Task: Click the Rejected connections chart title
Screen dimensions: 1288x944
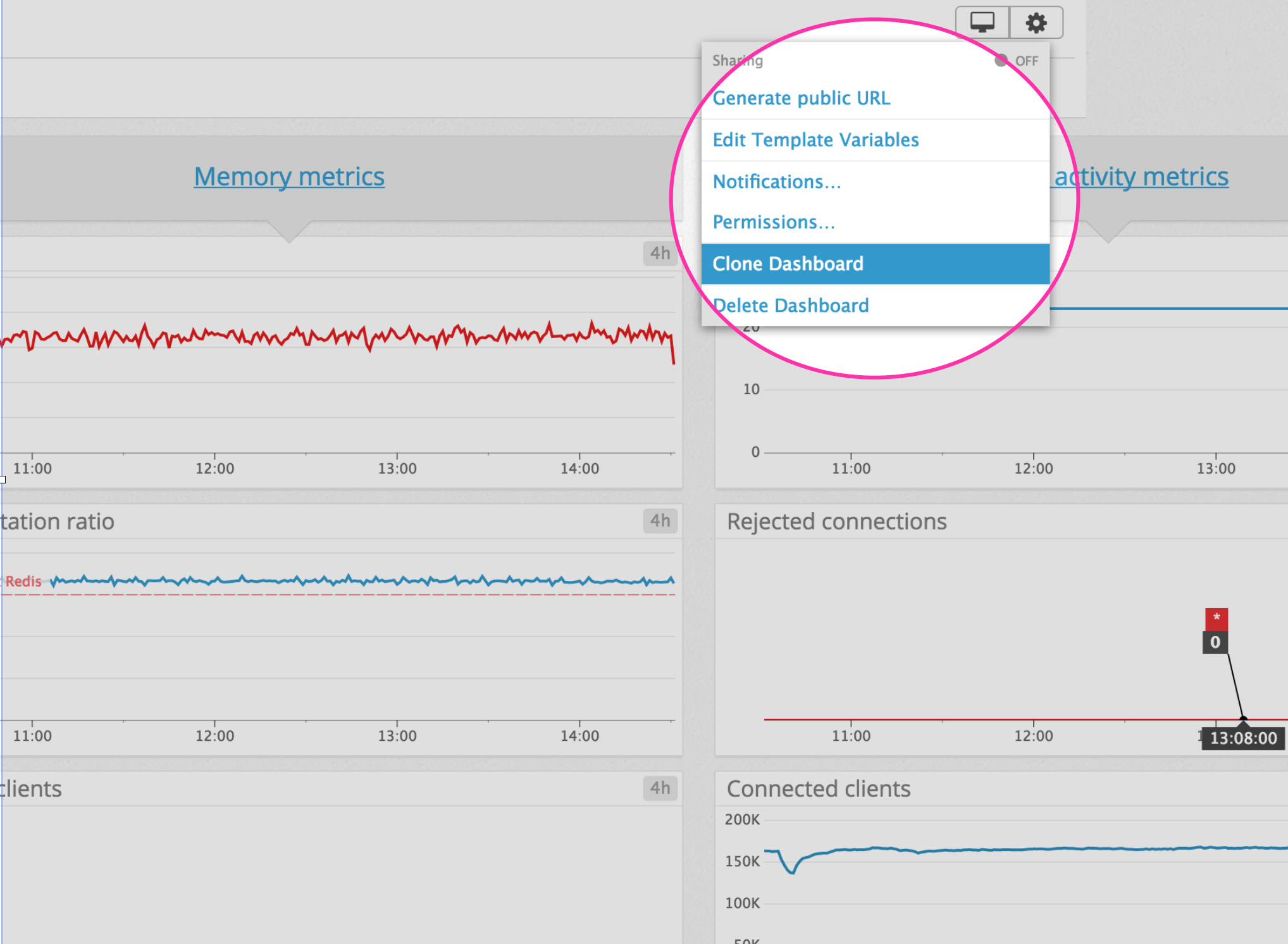Action: pyautogui.click(x=837, y=521)
